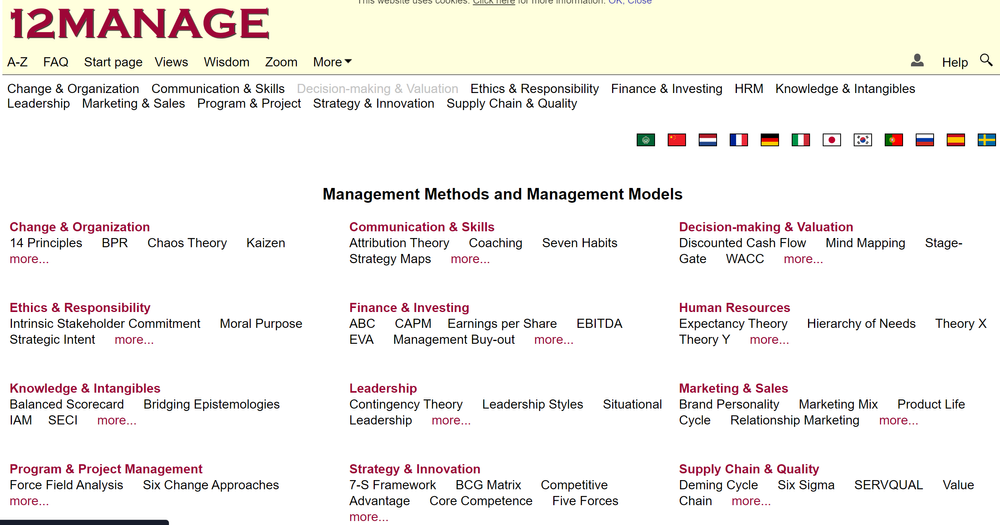Expand the More dropdown menu
Image resolution: width=1000 pixels, height=525 pixels.
coord(332,62)
